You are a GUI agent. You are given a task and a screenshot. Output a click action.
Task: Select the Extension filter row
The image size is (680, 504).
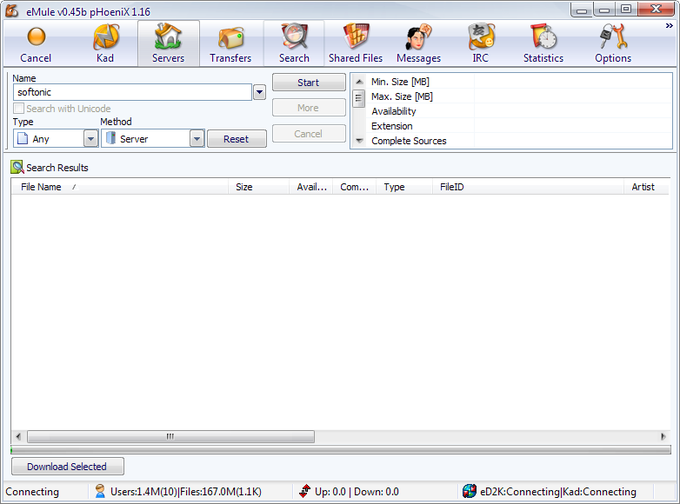pos(518,126)
